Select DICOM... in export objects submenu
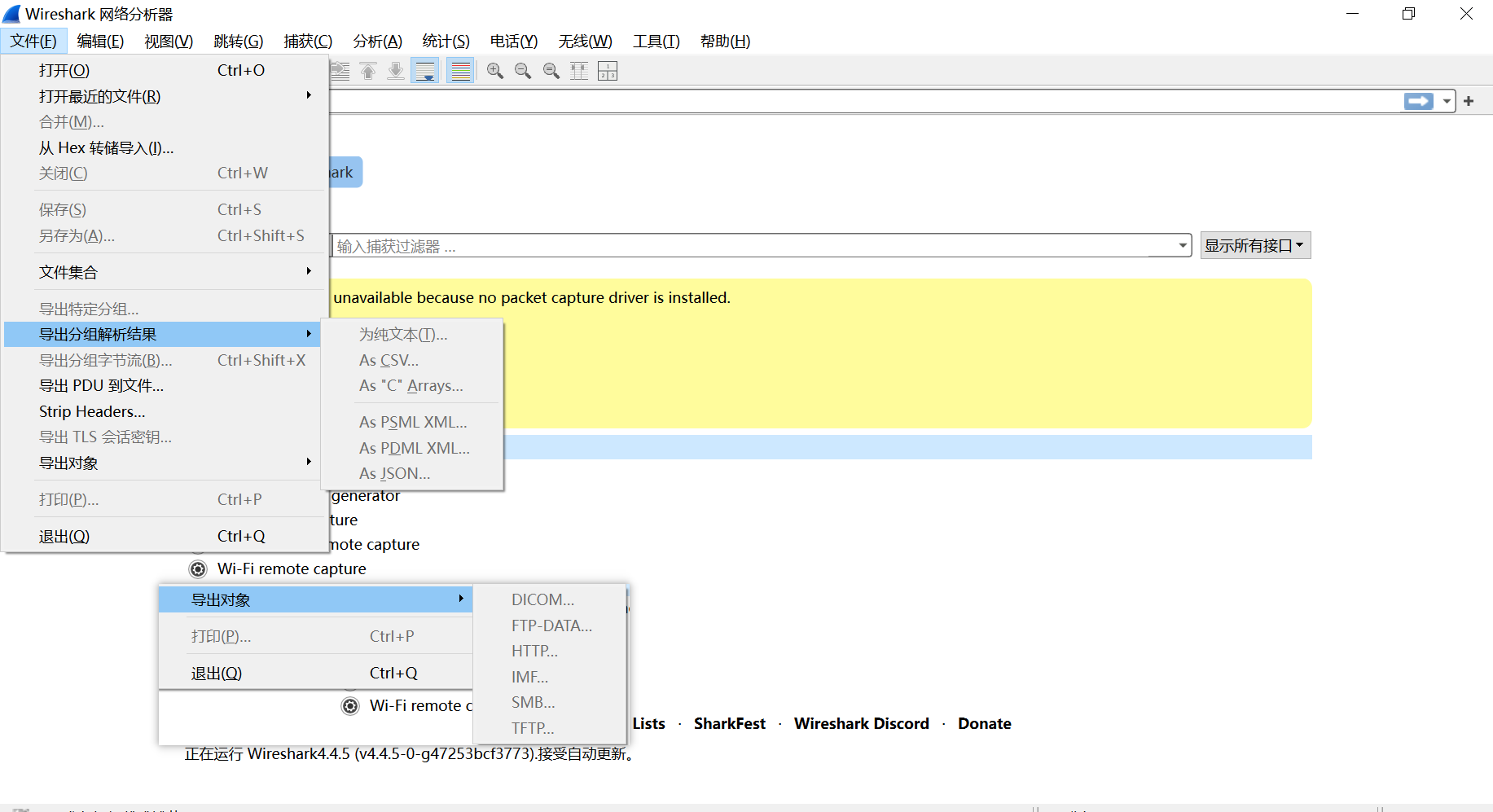Screen dimensions: 1493x812 [x=550, y=599]
